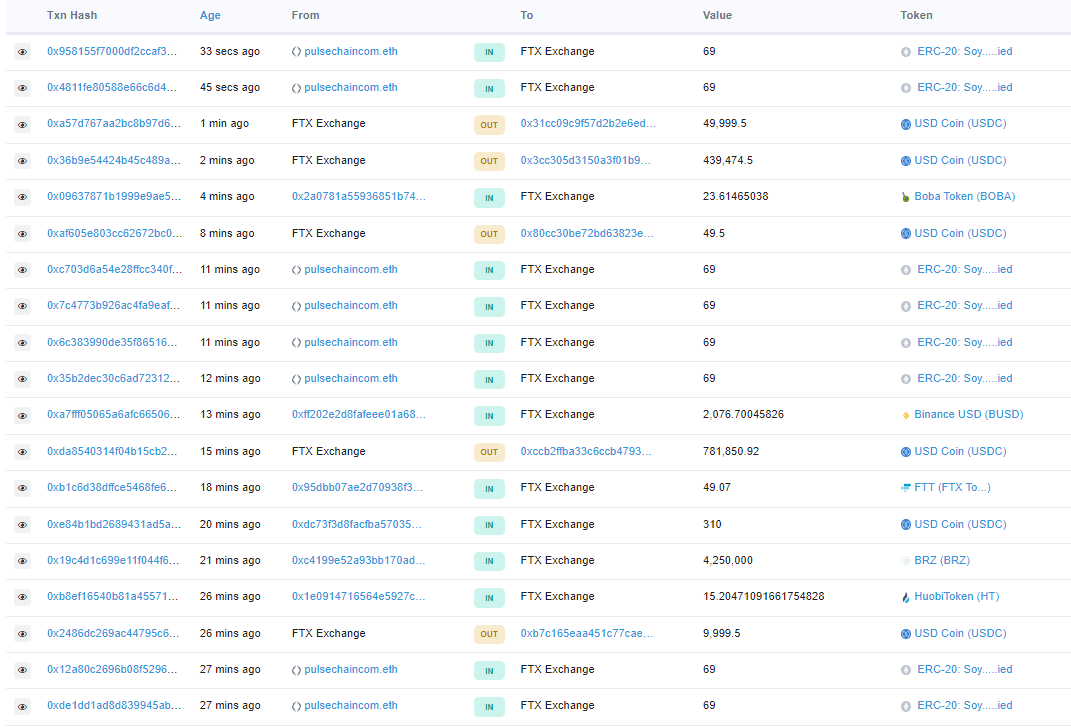Open transaction hash 0xa57d767aa2bc8b97d6
1071x727 pixels.
coord(113,124)
